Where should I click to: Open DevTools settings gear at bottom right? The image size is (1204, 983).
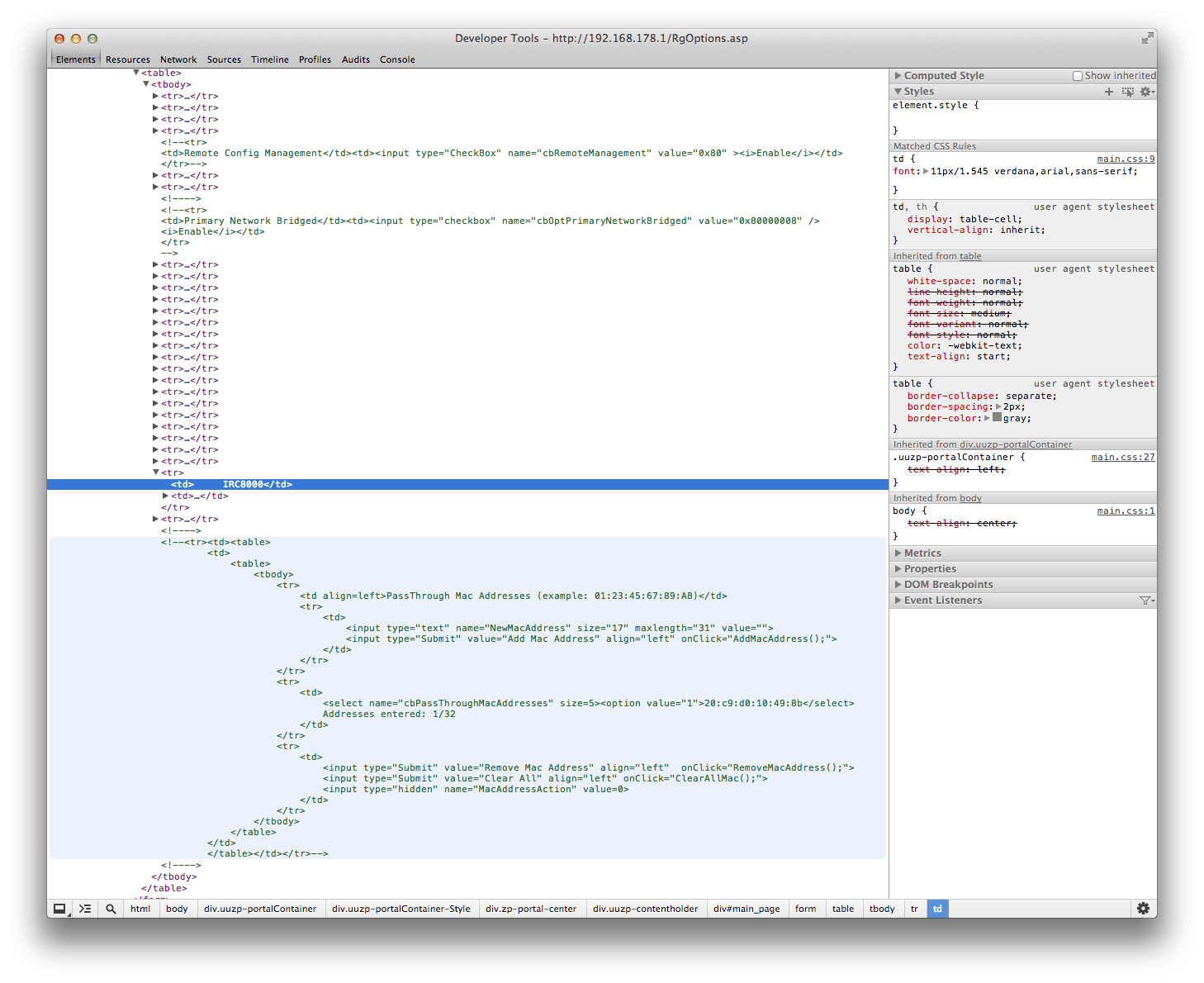coord(1143,909)
